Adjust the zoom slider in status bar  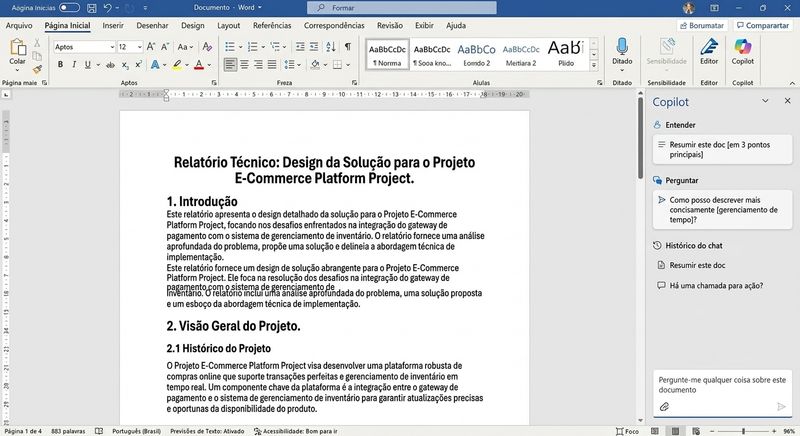[x=743, y=431]
